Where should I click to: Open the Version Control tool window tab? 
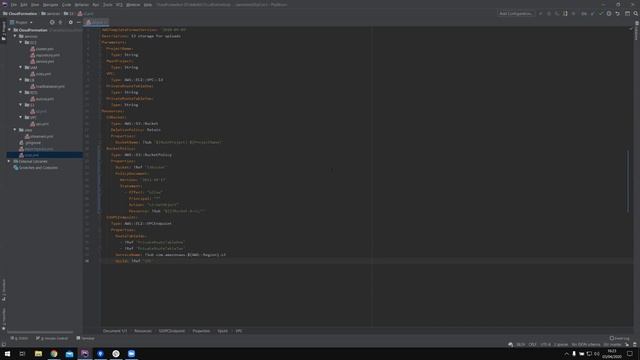[52, 338]
